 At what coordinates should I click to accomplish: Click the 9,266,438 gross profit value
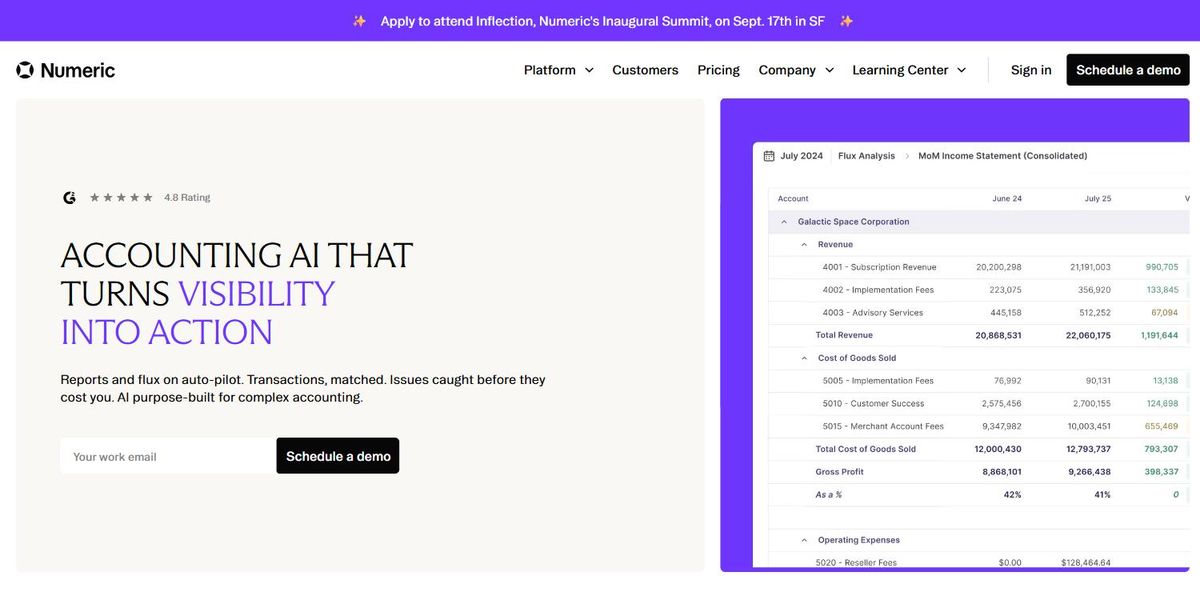1090,472
